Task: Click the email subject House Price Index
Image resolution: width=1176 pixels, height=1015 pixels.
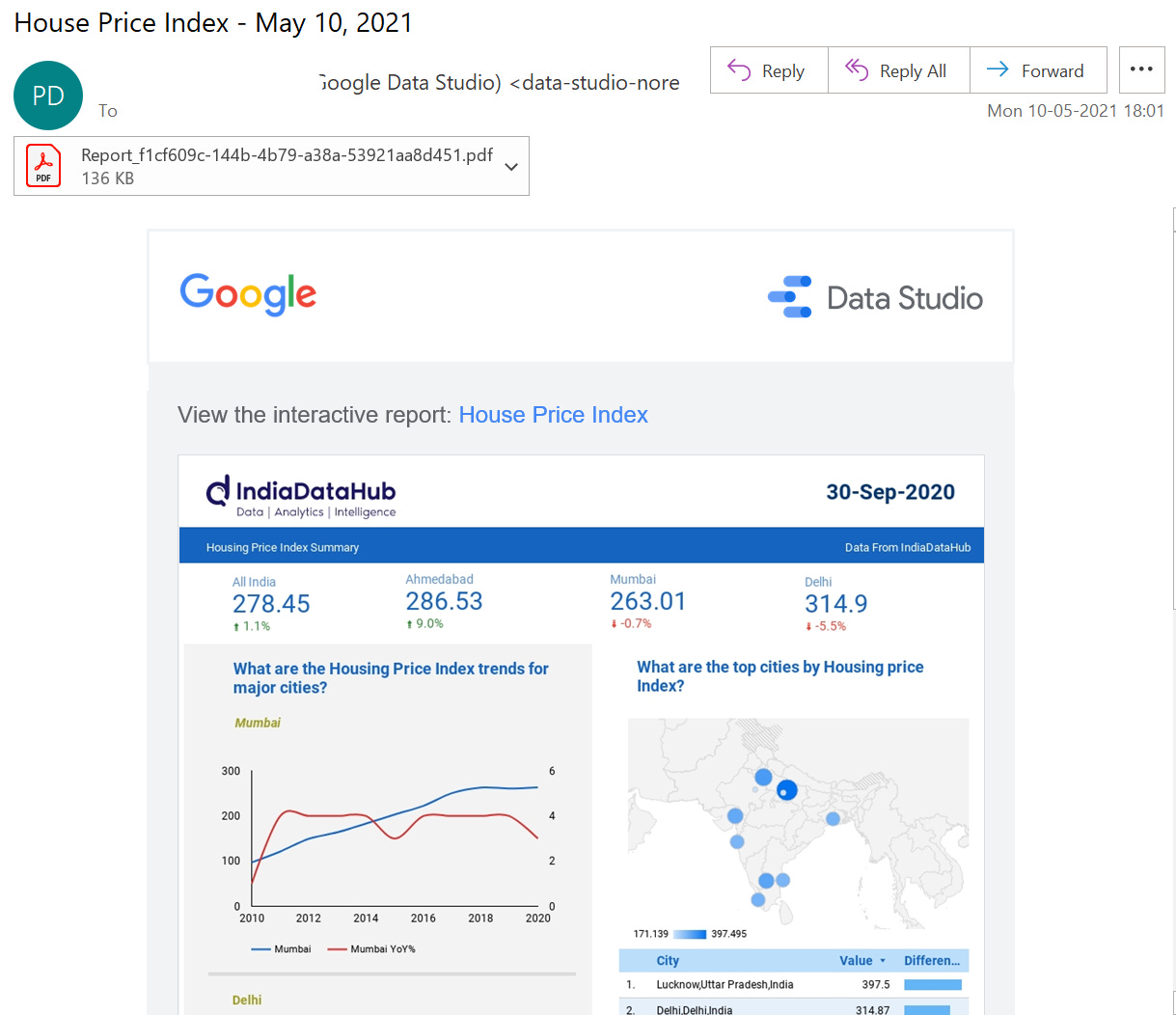Action: click(x=213, y=22)
